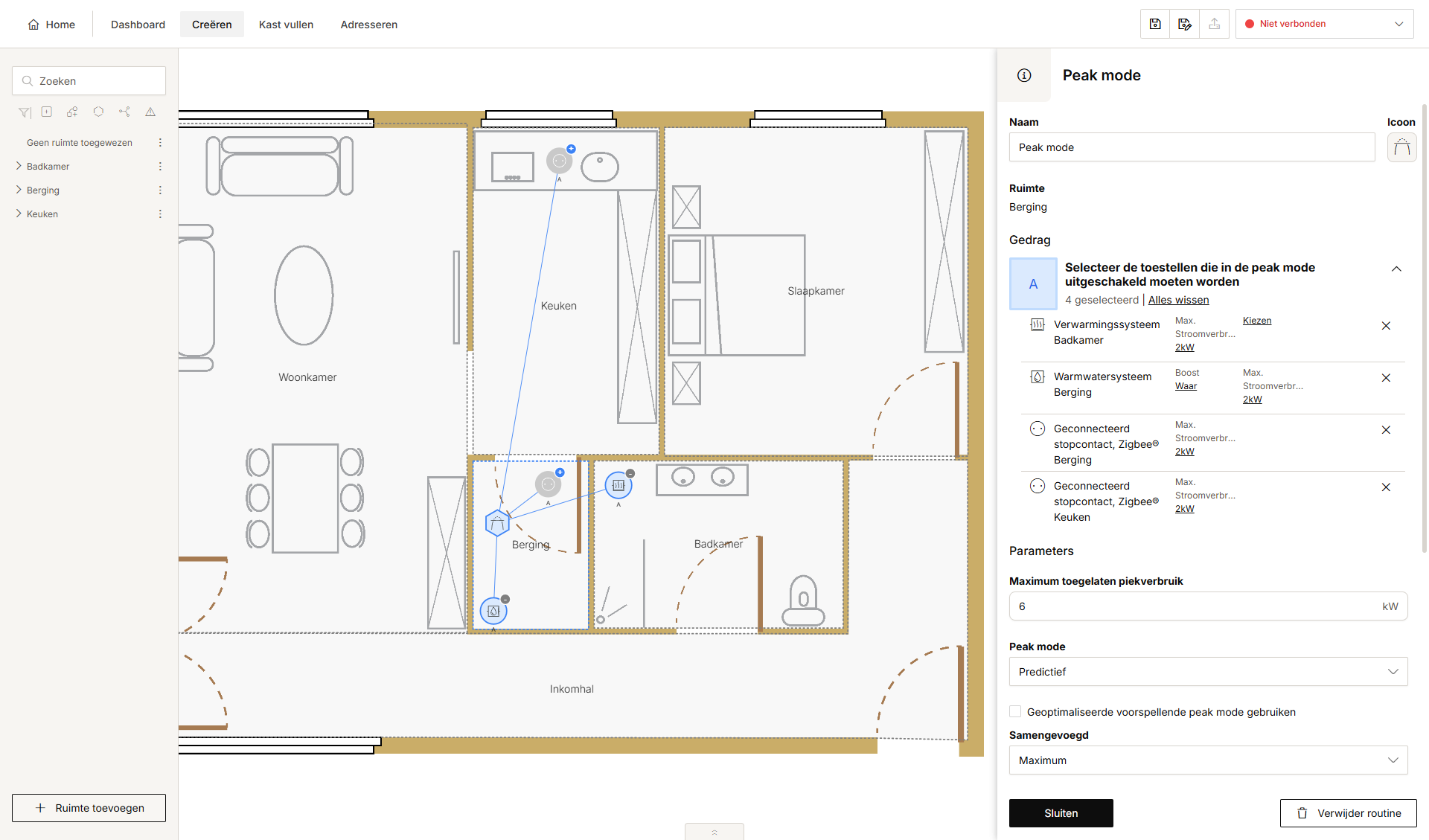This screenshot has width=1429, height=840.
Task: Click the filter funnel icon
Action: click(25, 112)
